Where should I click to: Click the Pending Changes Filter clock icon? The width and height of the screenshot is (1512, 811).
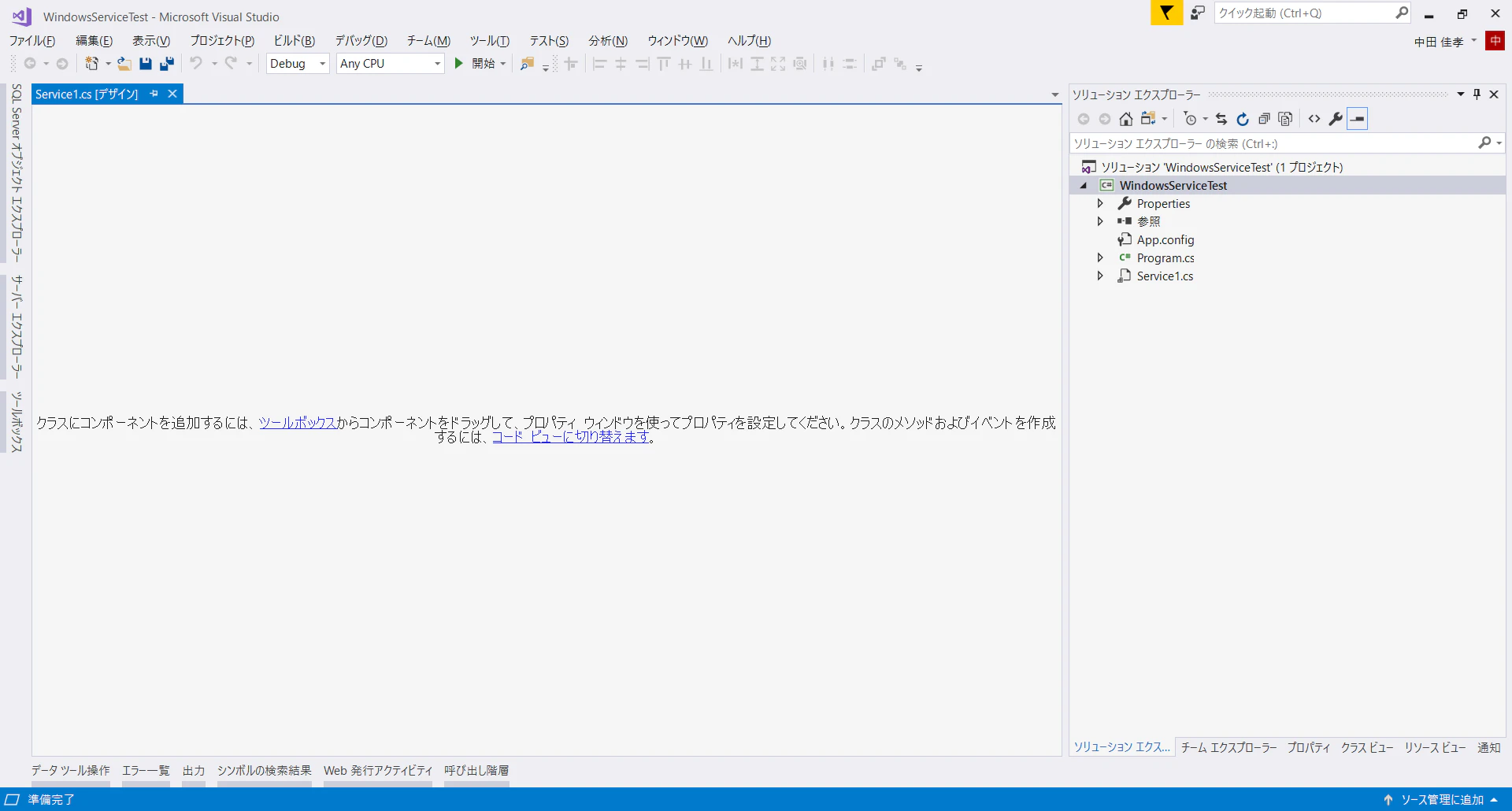pyautogui.click(x=1191, y=119)
